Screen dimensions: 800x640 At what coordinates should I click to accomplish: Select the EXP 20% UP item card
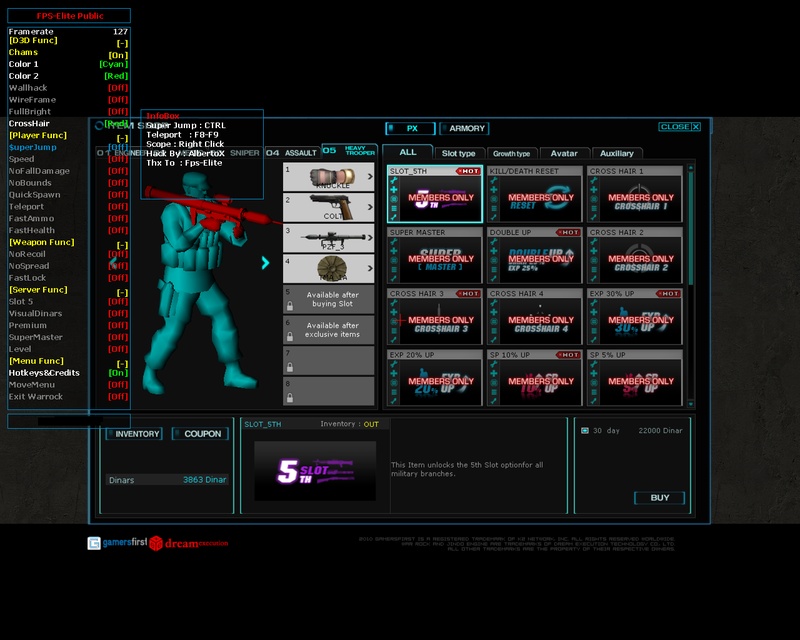pyautogui.click(x=435, y=378)
